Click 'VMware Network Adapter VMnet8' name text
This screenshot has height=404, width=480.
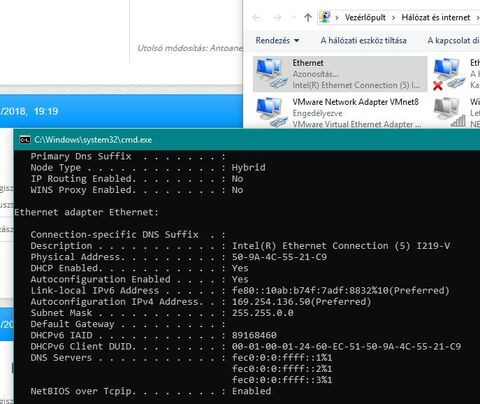coord(355,102)
